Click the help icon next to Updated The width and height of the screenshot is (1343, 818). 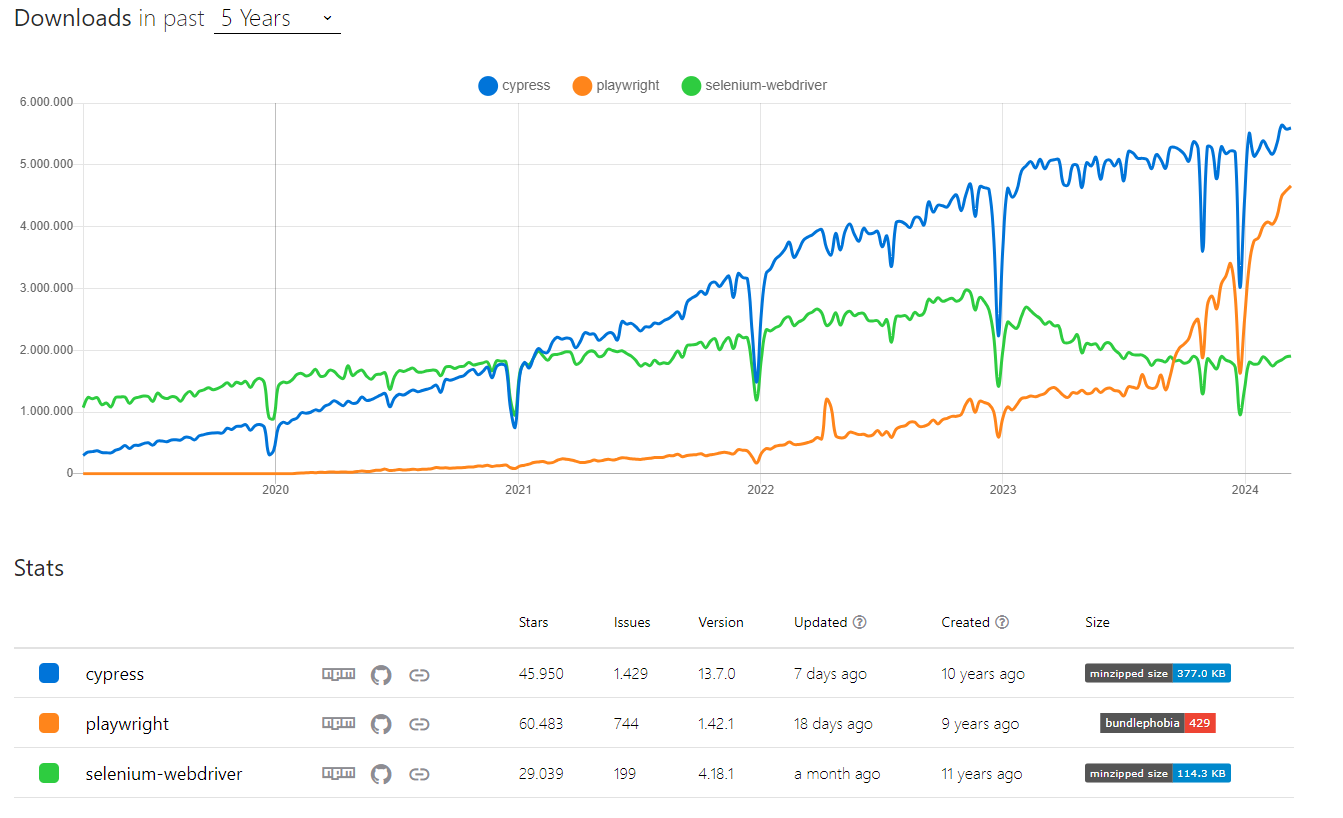(x=860, y=622)
